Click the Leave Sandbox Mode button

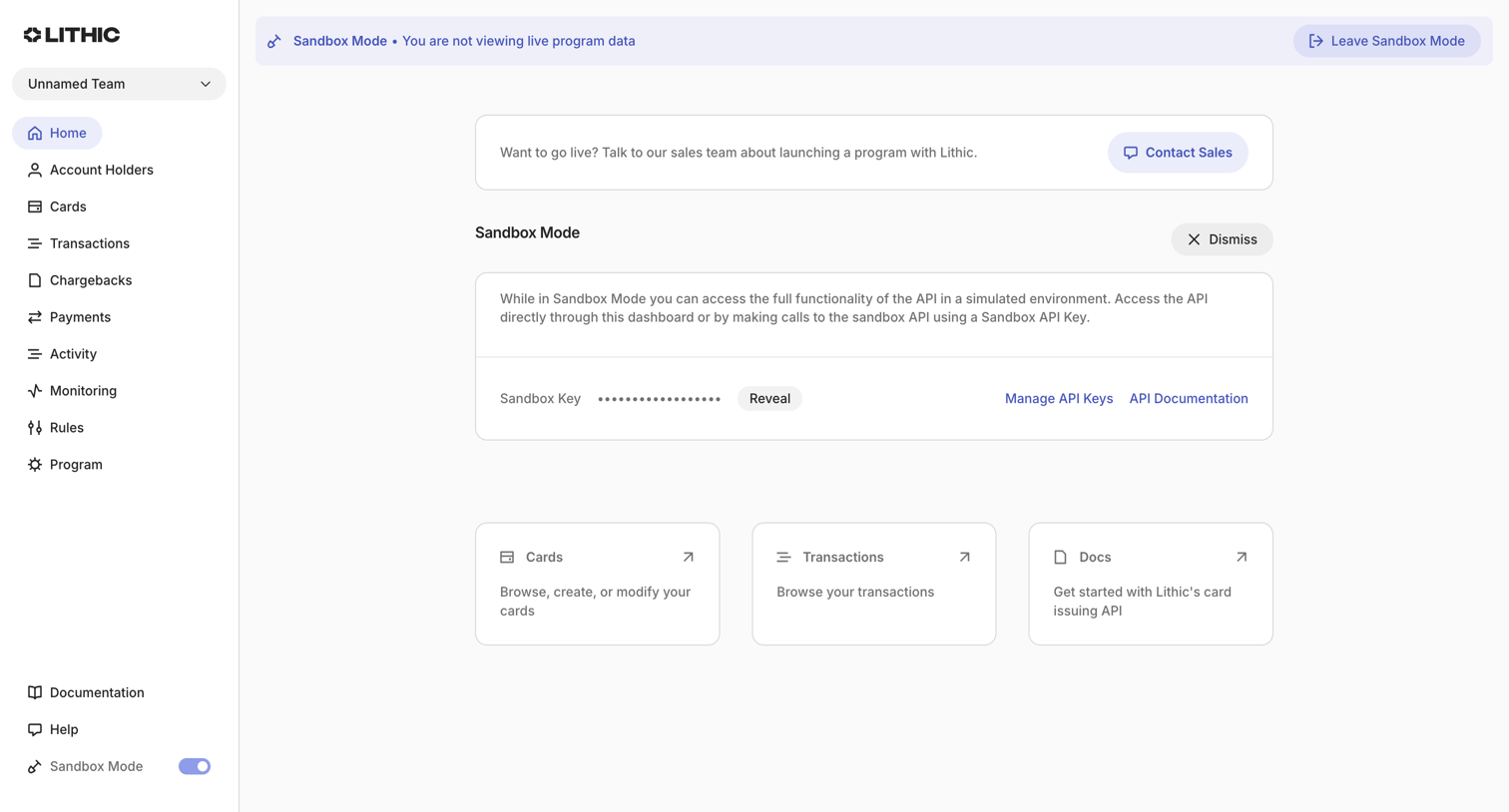1386,41
